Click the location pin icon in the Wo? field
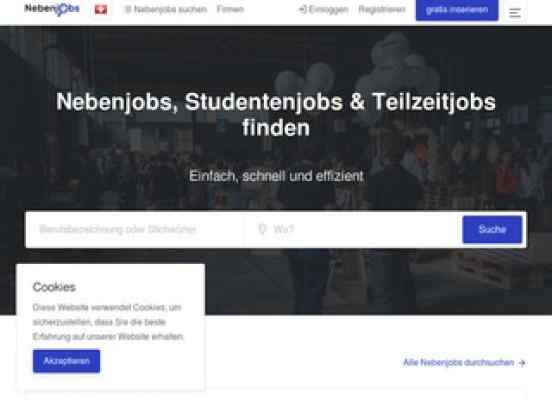552x400 pixels. pos(262,229)
